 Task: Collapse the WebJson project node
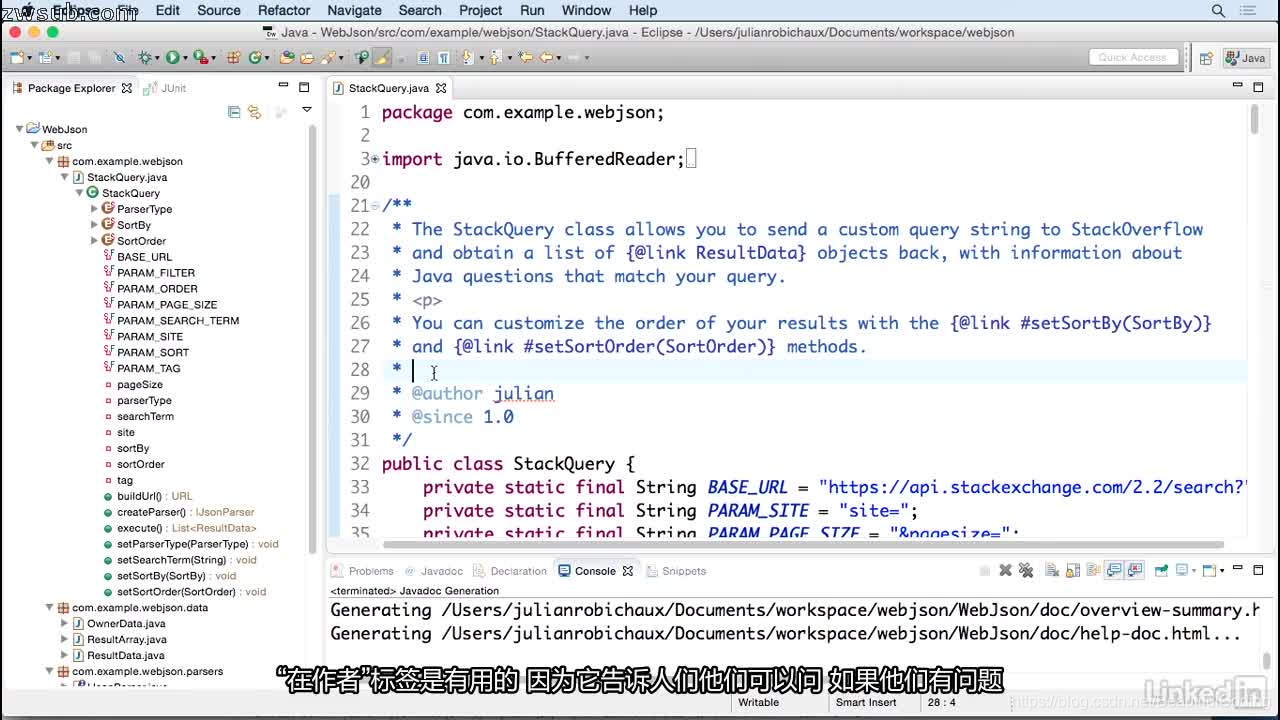click(x=19, y=129)
